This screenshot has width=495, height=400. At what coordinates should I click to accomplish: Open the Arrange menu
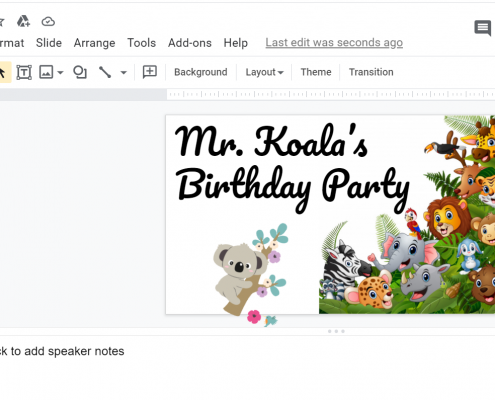point(94,43)
